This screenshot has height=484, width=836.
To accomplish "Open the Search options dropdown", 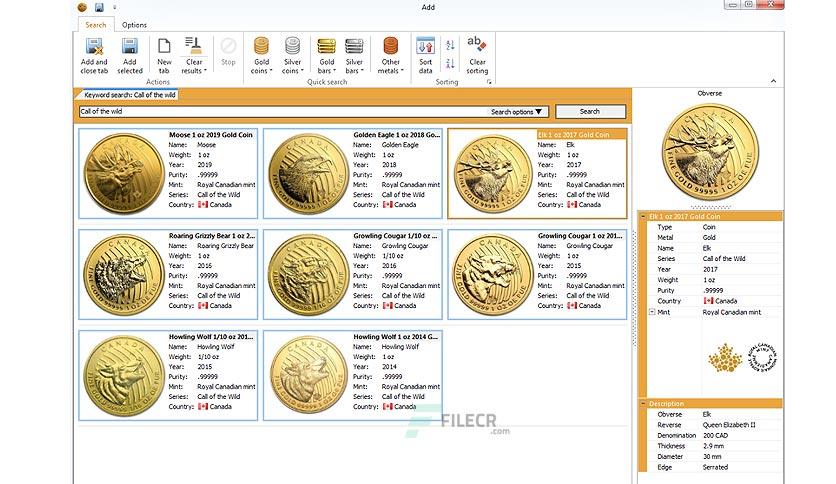I will tap(516, 112).
